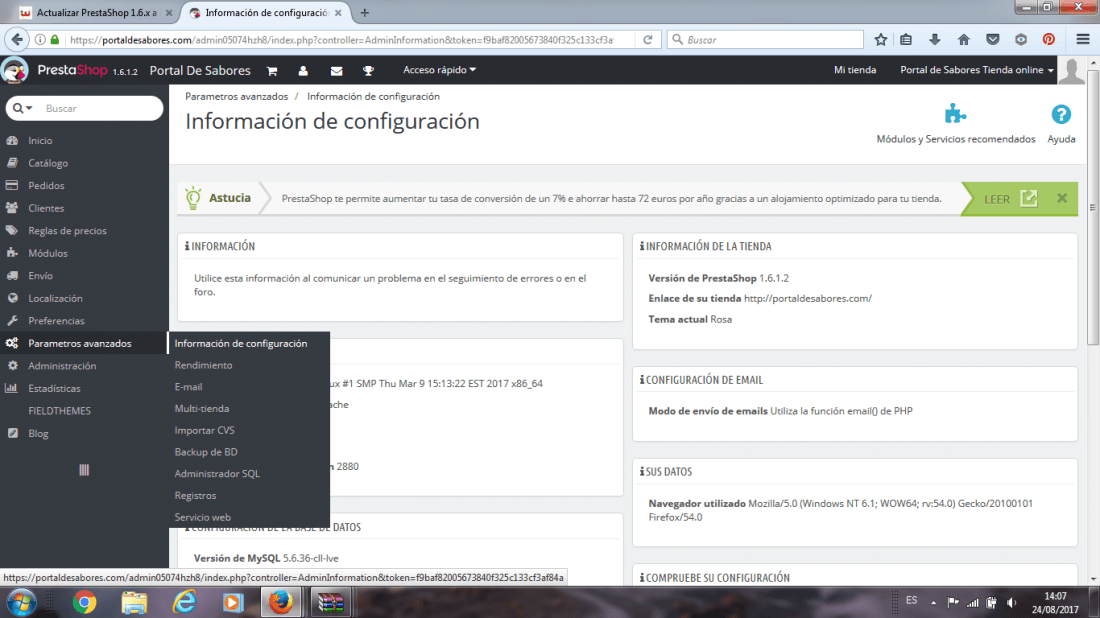Click browser back arrow button
Image resolution: width=1100 pixels, height=618 pixels.
[x=18, y=40]
